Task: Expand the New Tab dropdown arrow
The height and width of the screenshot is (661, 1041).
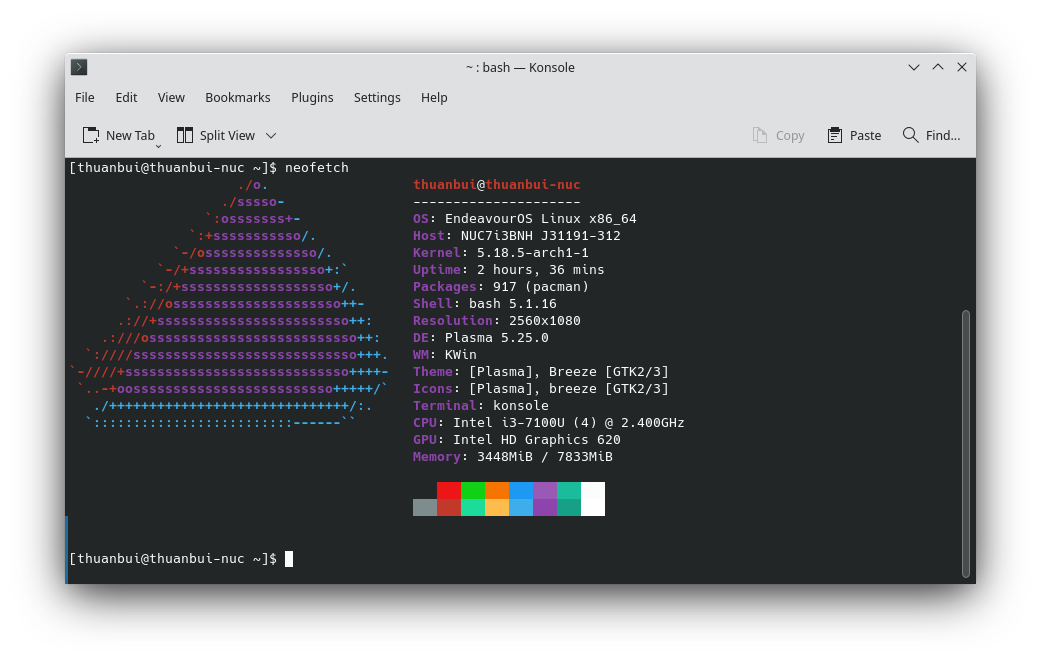Action: 158,146
